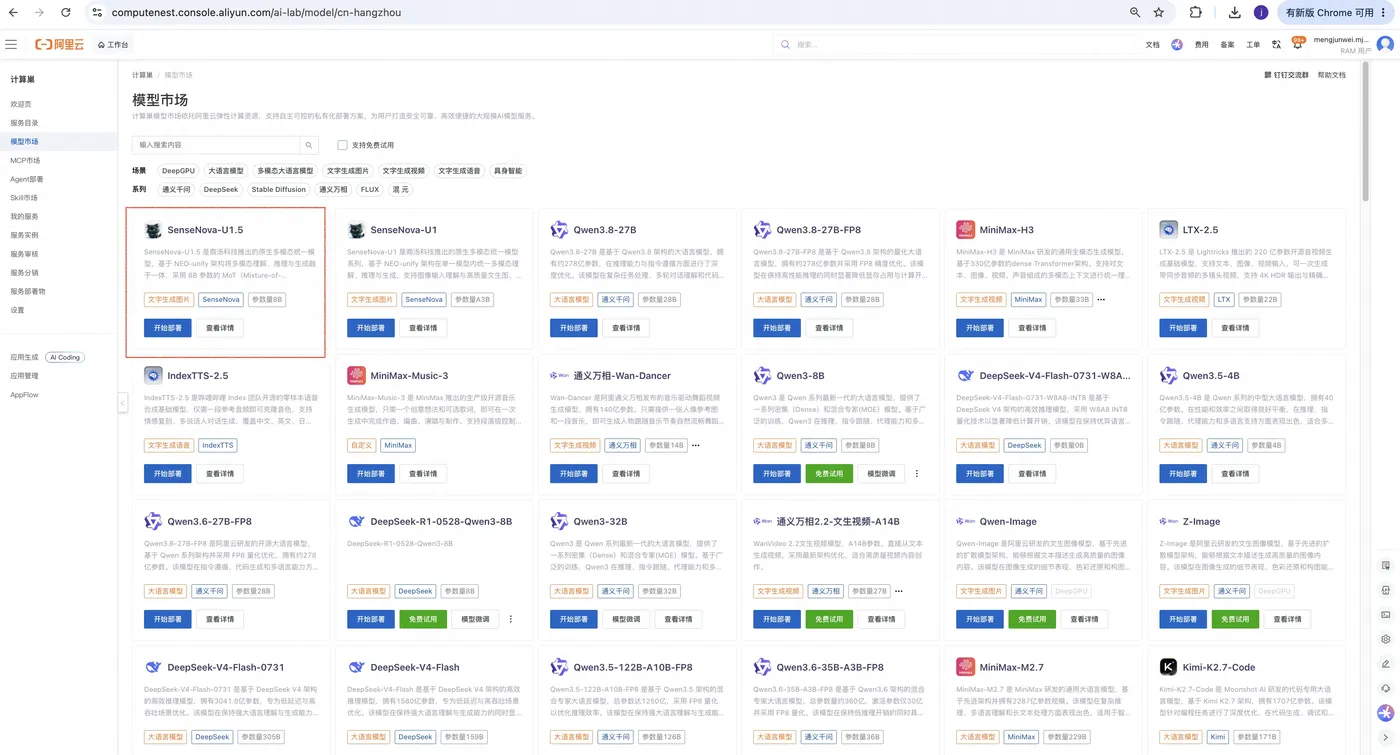Click the MiniMax-H3 model logo
Viewport: 1400px width, 755px height.
coord(965,230)
